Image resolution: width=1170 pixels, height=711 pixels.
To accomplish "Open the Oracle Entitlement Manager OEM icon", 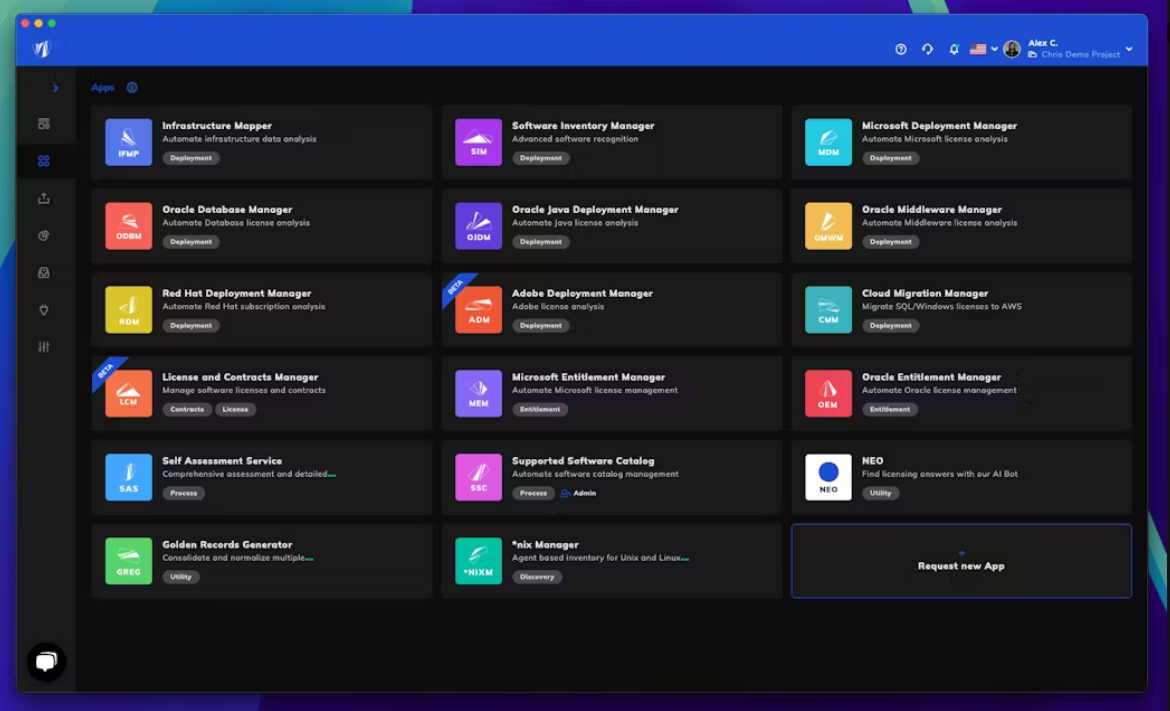I will [828, 393].
